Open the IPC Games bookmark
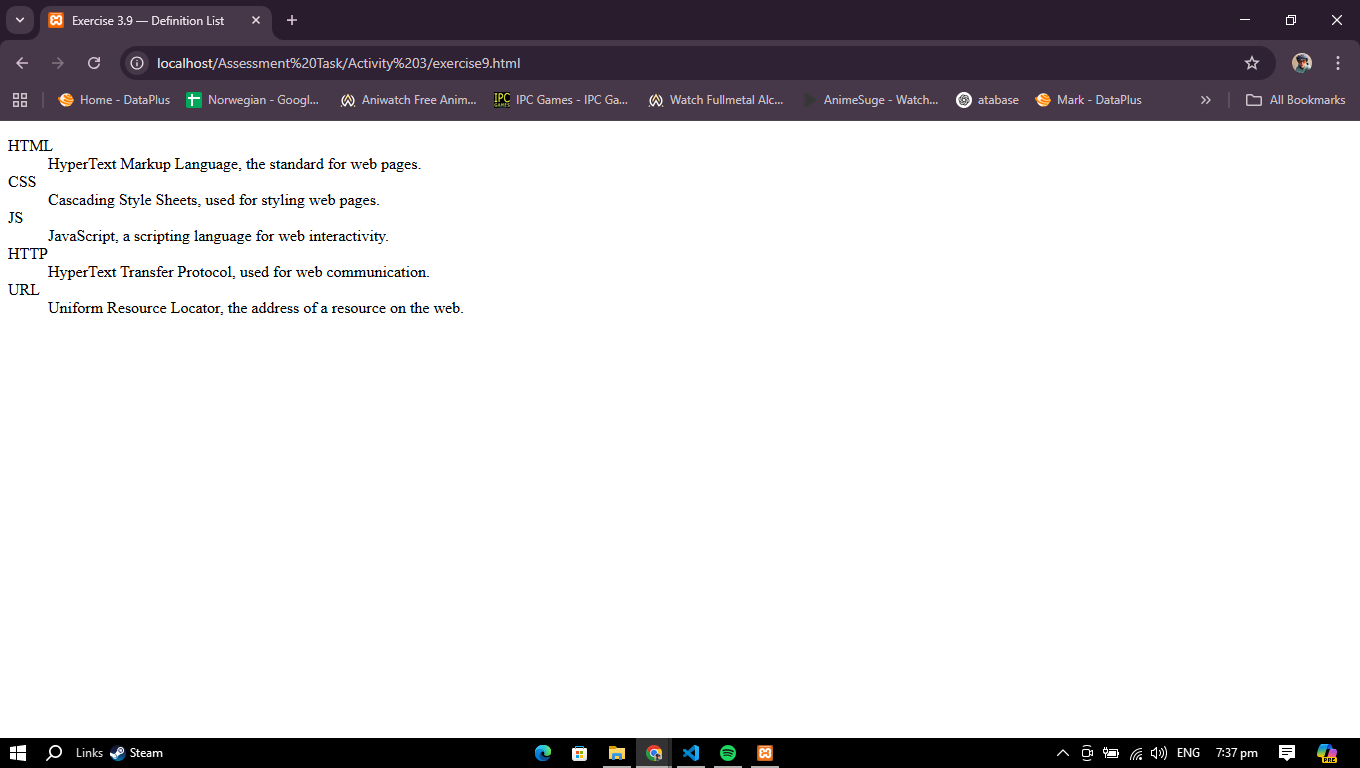 pos(561,100)
